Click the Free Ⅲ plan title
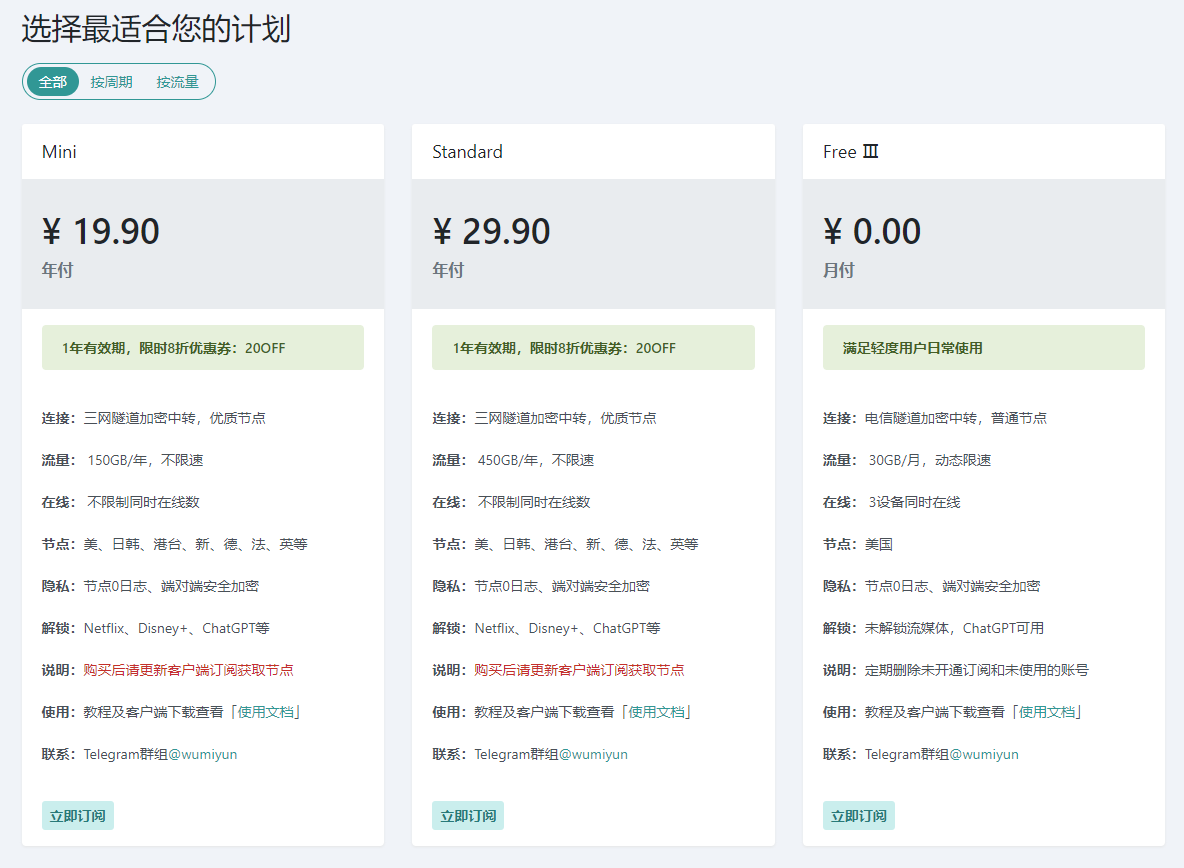The image size is (1184, 868). tap(850, 152)
